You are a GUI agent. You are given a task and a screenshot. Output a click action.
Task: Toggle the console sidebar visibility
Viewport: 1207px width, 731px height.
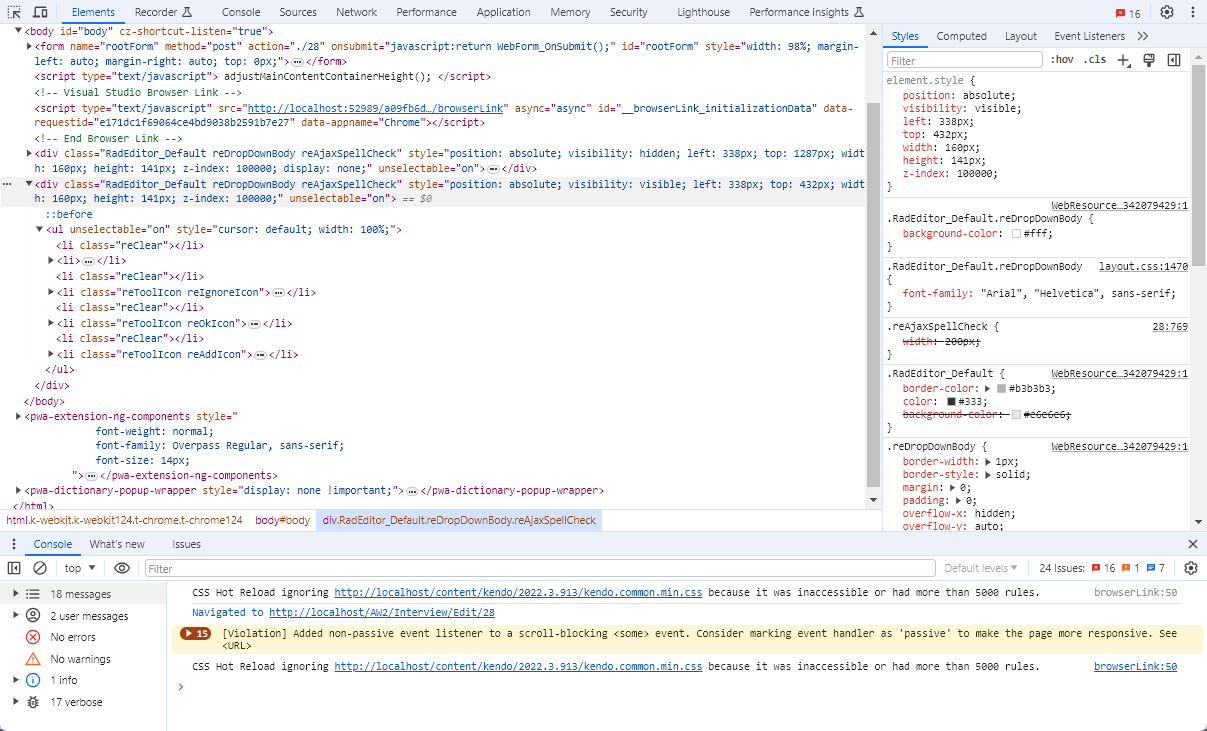pos(14,568)
